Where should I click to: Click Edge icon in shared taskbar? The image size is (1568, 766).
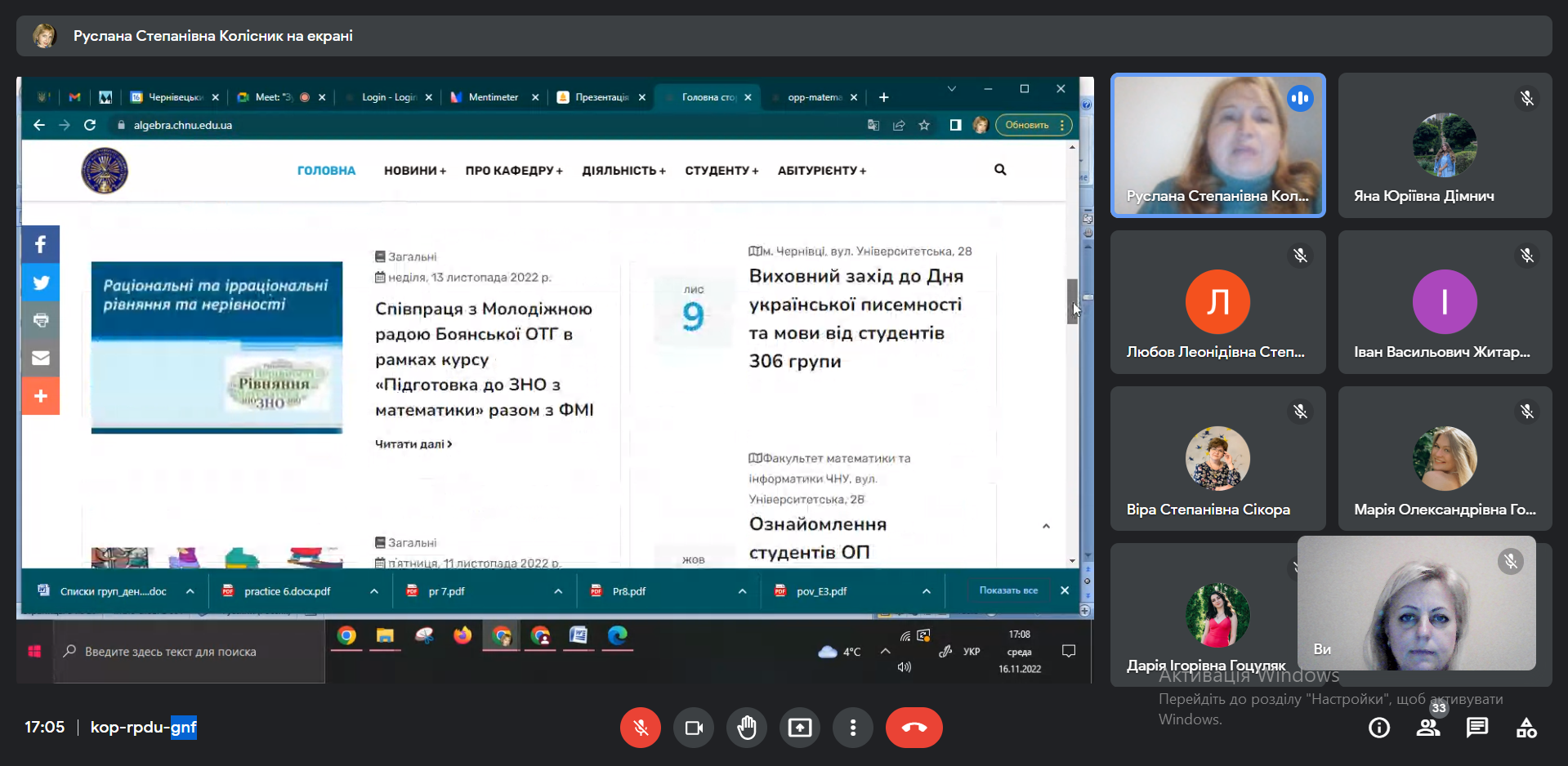(618, 635)
